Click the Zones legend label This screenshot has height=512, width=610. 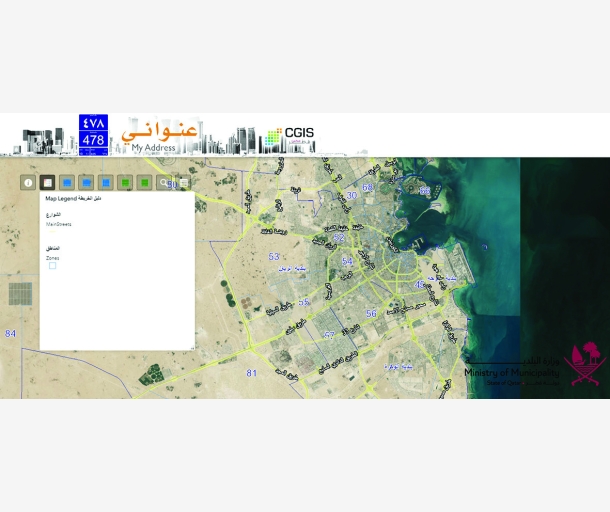pos(53,258)
